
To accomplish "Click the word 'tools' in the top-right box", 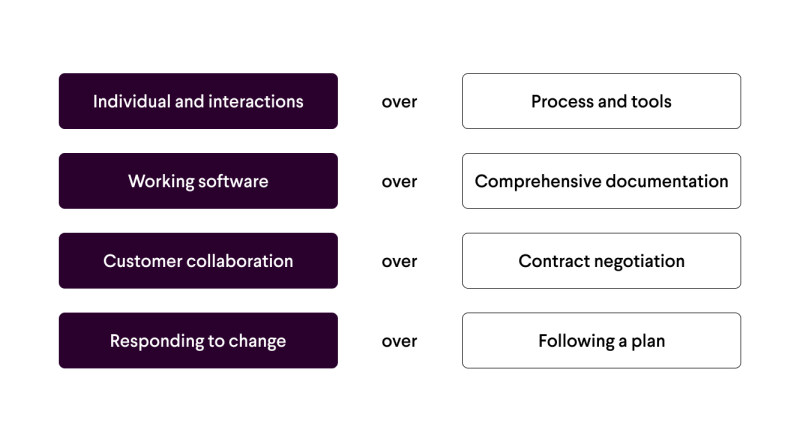I will click(651, 101).
